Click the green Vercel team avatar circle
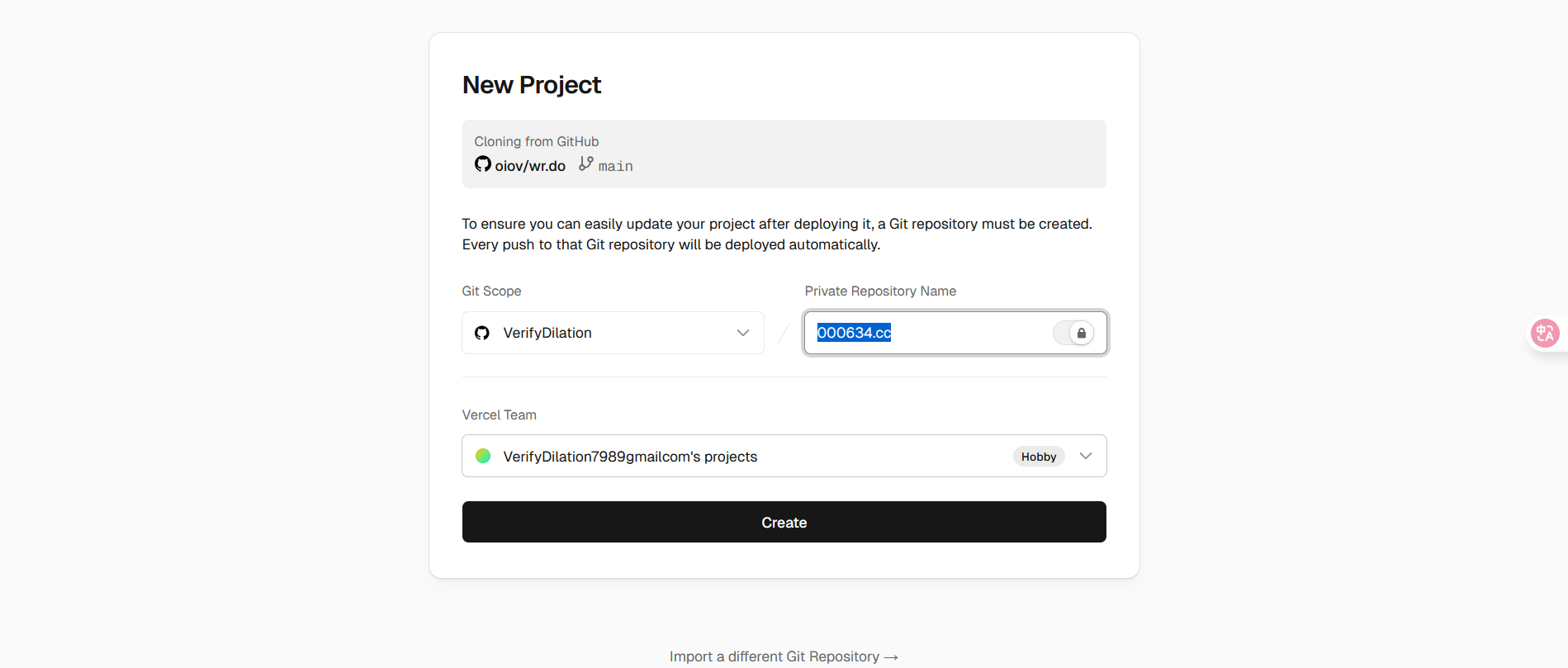 click(483, 456)
